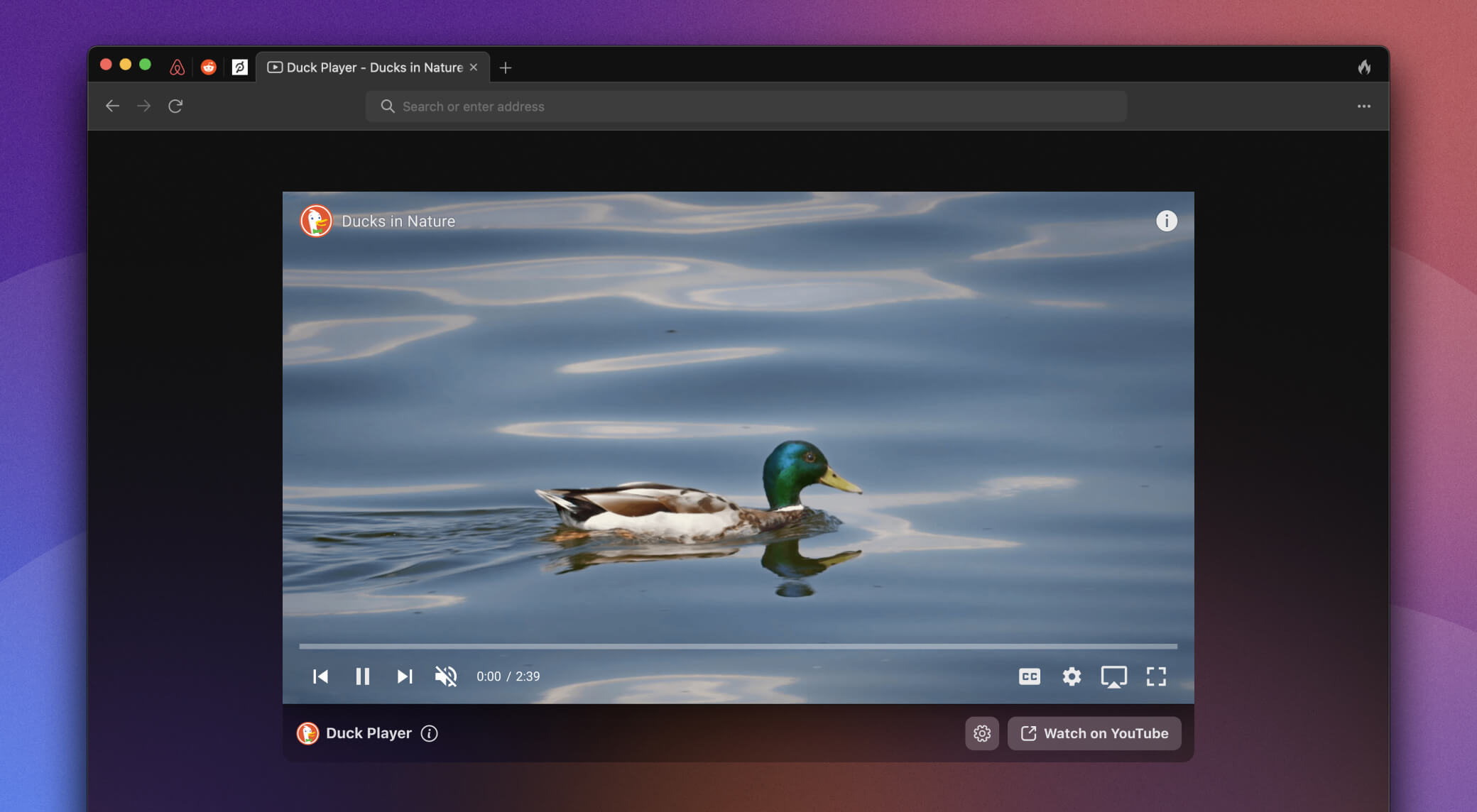This screenshot has height=812, width=1477.
Task: Open three-dot browser menu
Action: pyautogui.click(x=1364, y=106)
